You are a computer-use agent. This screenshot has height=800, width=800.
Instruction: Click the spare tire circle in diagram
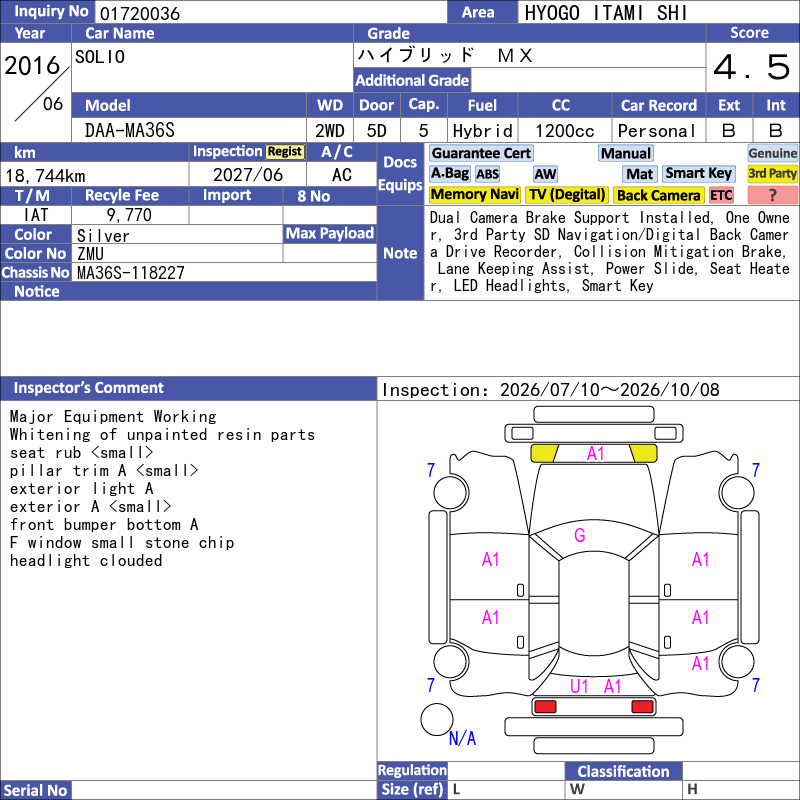point(437,719)
